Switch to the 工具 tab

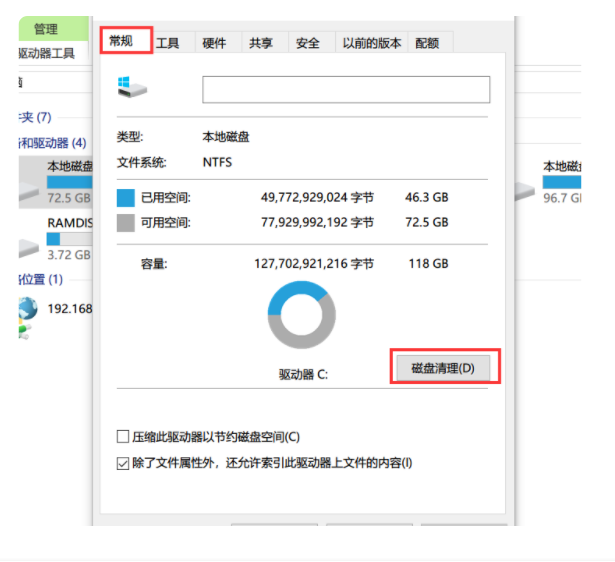(168, 43)
